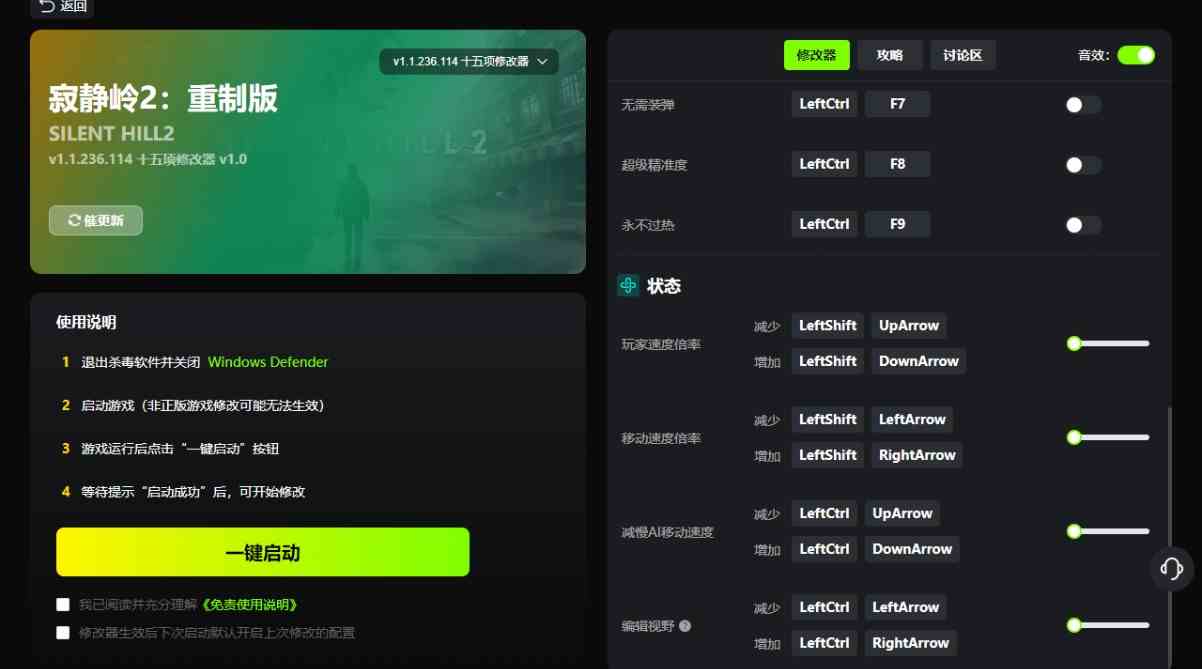
Task: Click LeftShift key for 玩家速度倍率 减少
Action: (x=828, y=326)
